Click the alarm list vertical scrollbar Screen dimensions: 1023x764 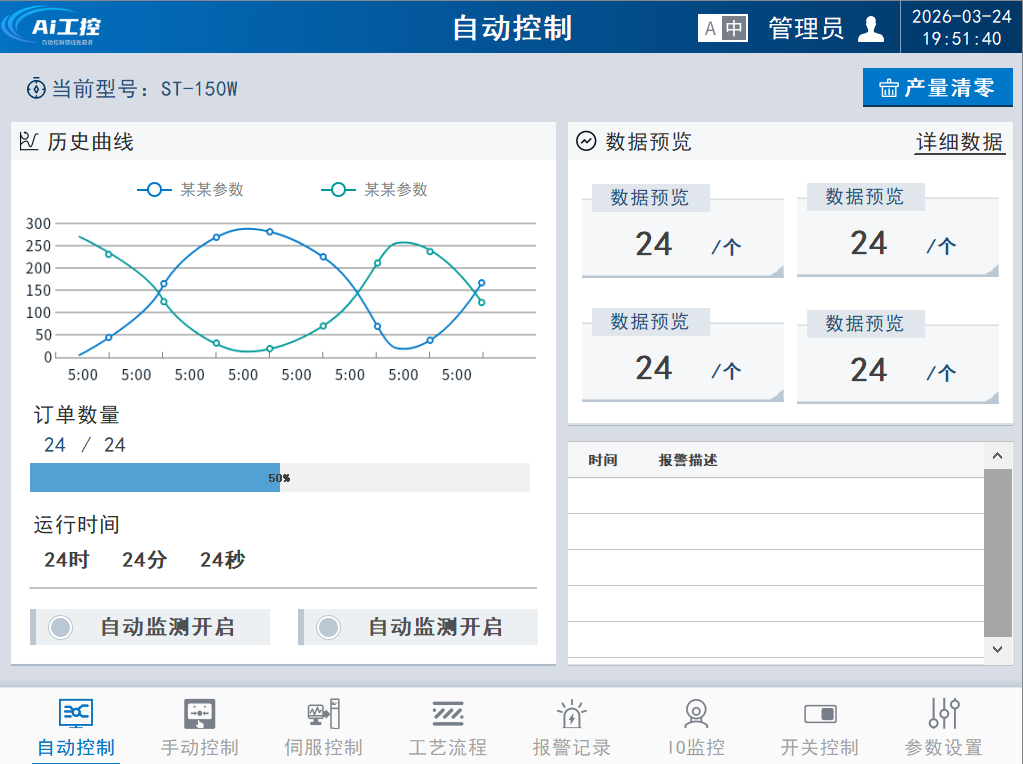(998, 552)
